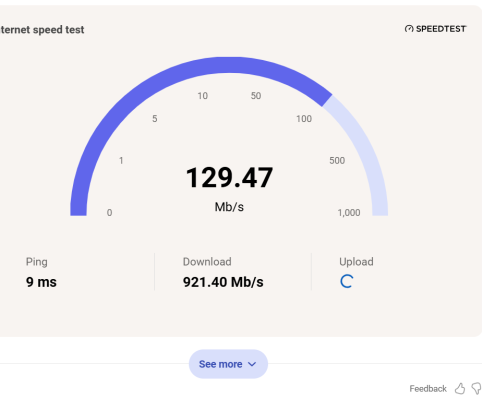Click the 10 gauge scale mark
The image size is (495, 400).
click(203, 96)
